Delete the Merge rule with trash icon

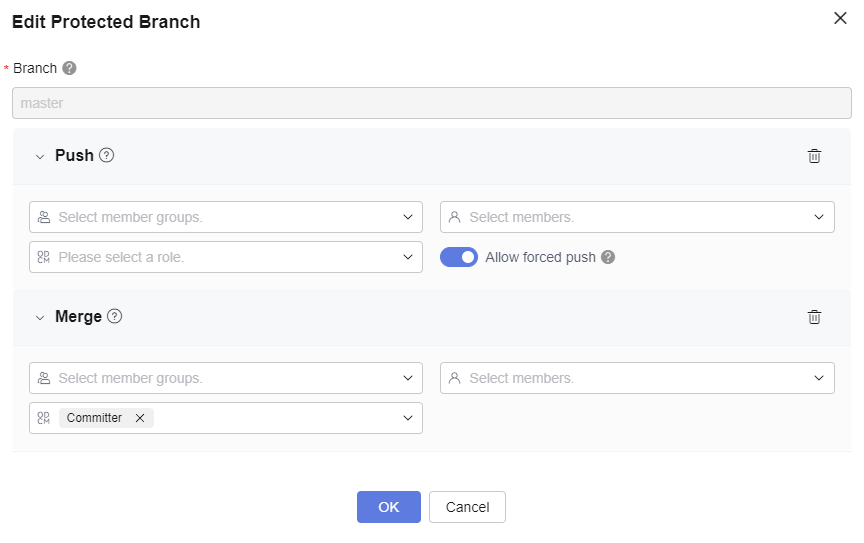(x=815, y=317)
